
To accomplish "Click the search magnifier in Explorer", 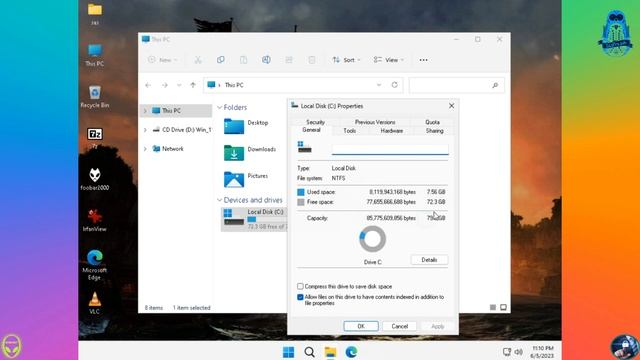I will (x=495, y=85).
